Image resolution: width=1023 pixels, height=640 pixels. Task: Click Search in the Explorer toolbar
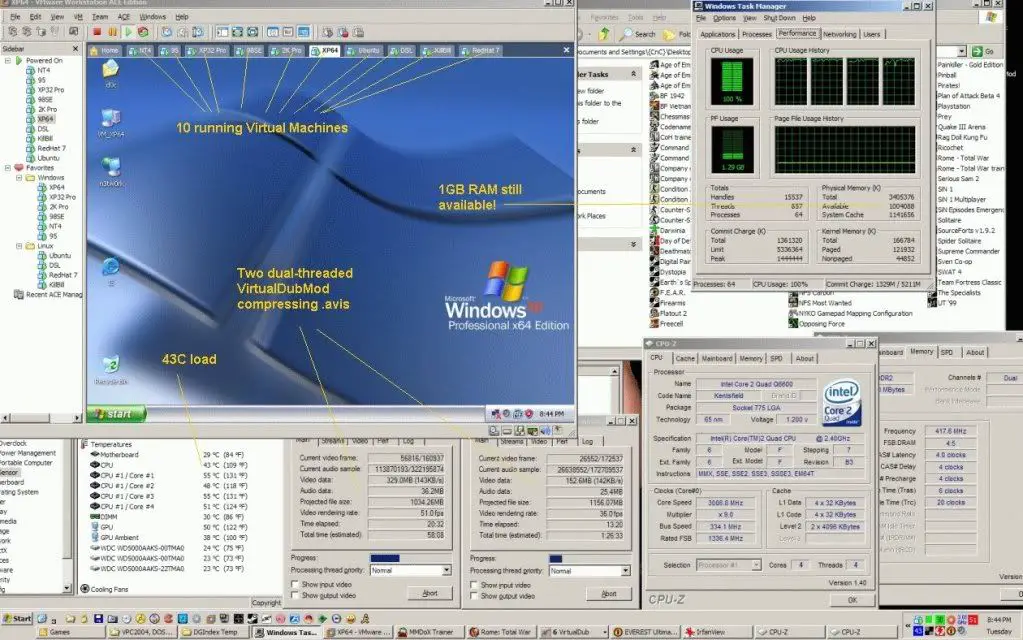(x=638, y=34)
